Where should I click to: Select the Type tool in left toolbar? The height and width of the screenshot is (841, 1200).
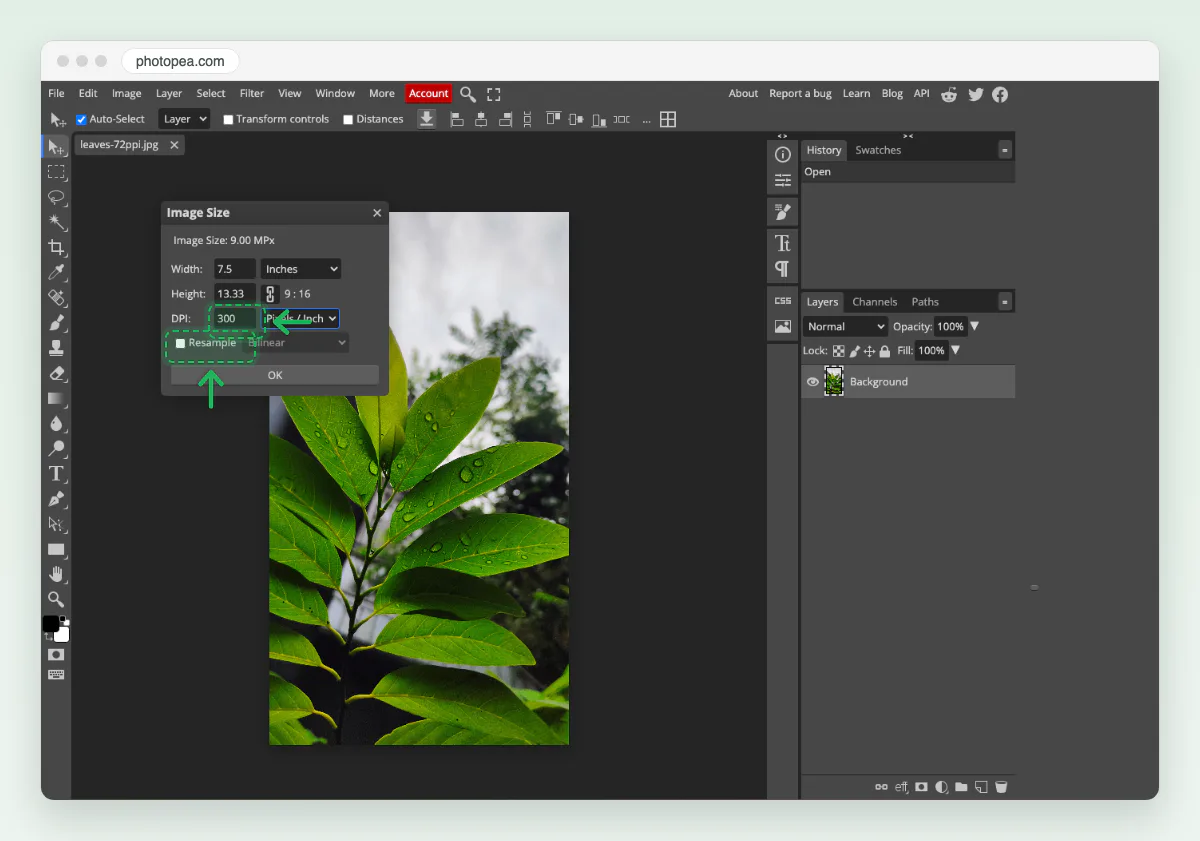point(56,473)
